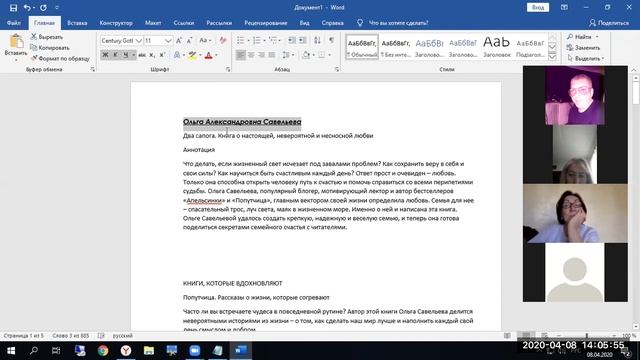Image resolution: width=640 pixels, height=360 pixels.
Task: Click the shading paint bucket icon
Action: [x=306, y=55]
